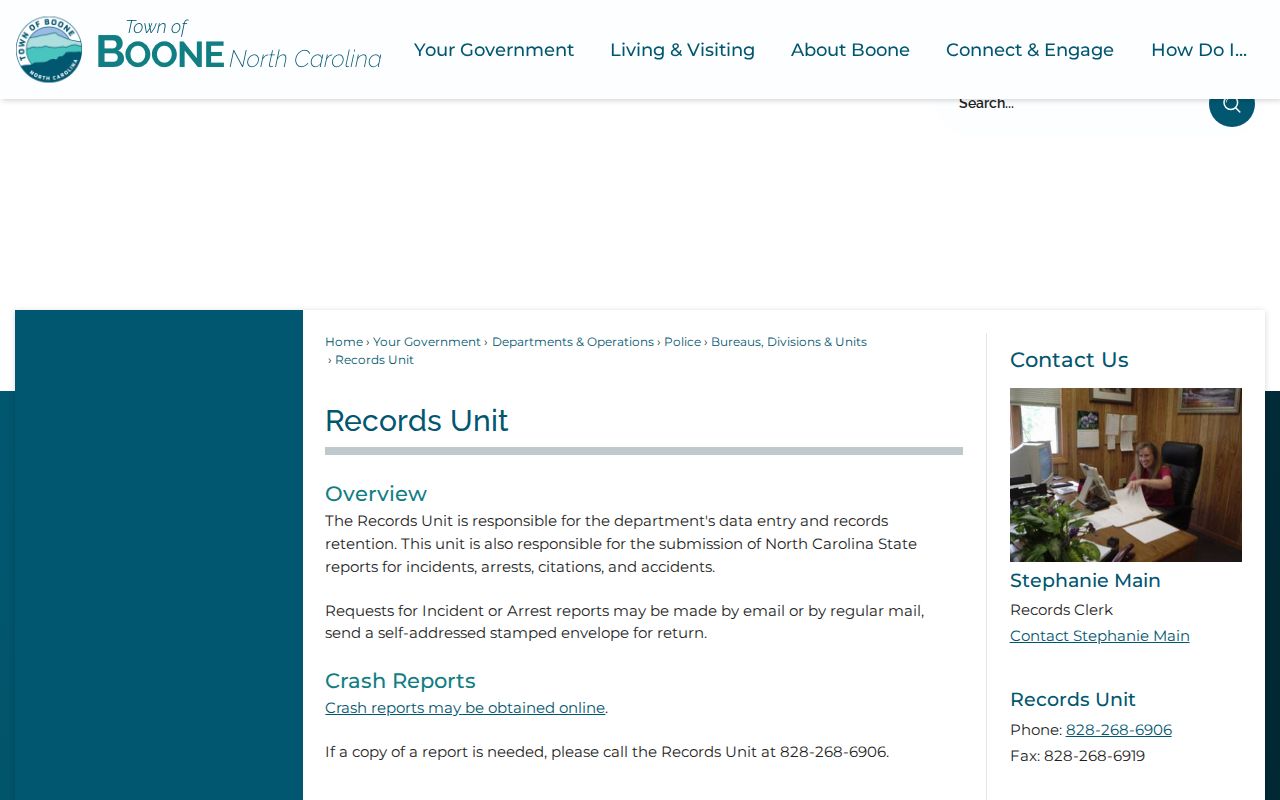
Task: Open the How Do I... menu
Action: pos(1199,50)
